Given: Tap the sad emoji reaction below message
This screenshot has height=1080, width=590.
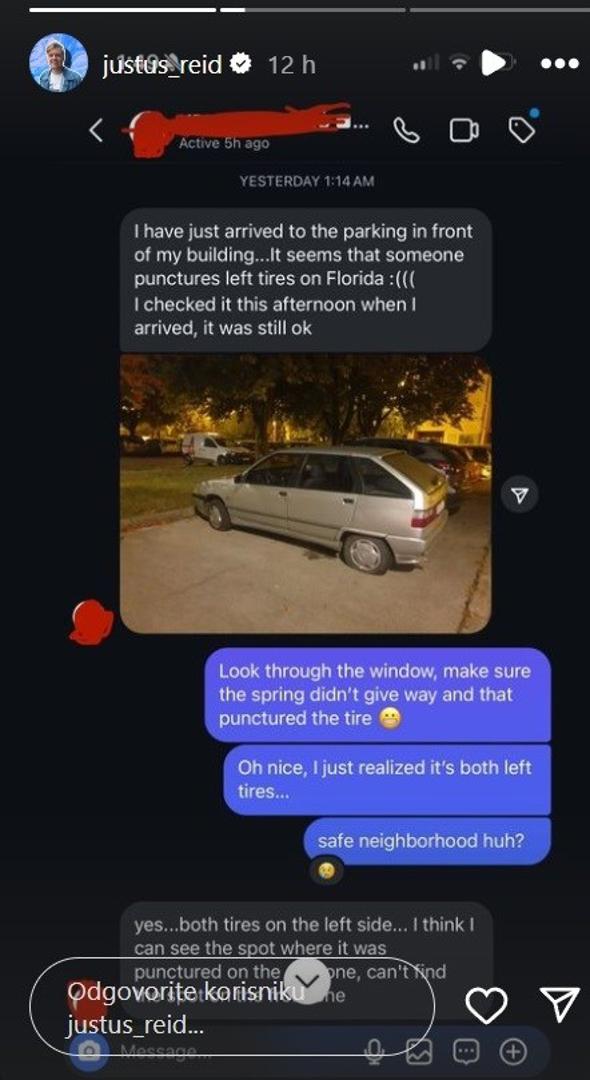Looking at the screenshot, I should [326, 871].
